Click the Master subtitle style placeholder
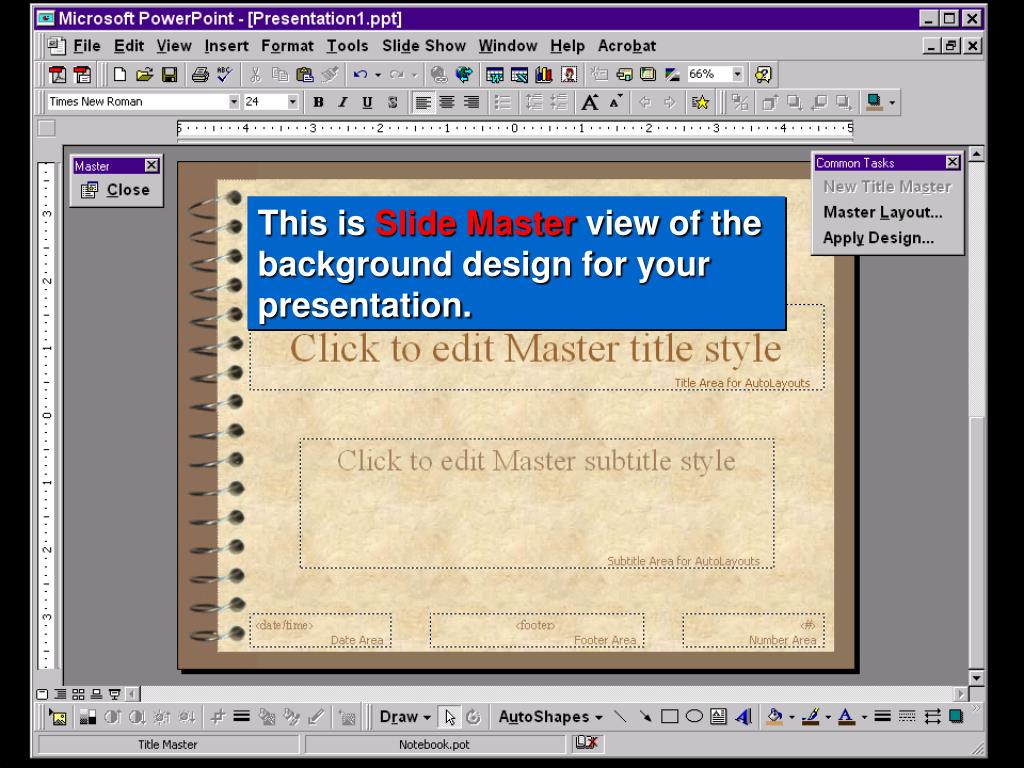1024x768 pixels. click(537, 504)
